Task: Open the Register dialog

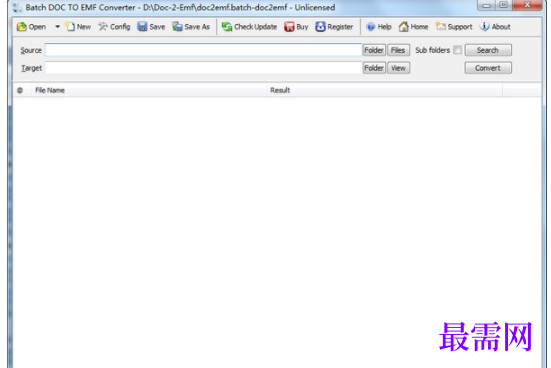Action: point(334,27)
